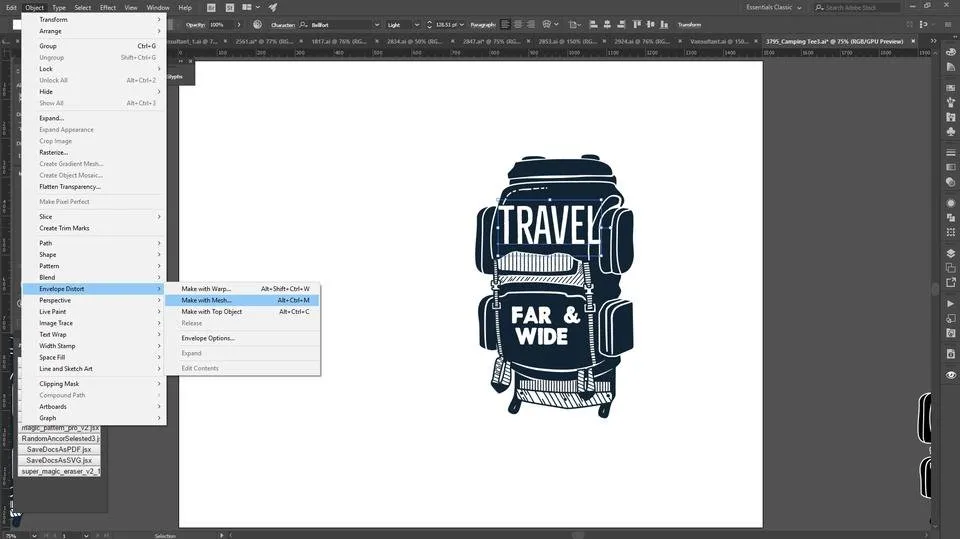Open the Layers panel icon

[951, 253]
